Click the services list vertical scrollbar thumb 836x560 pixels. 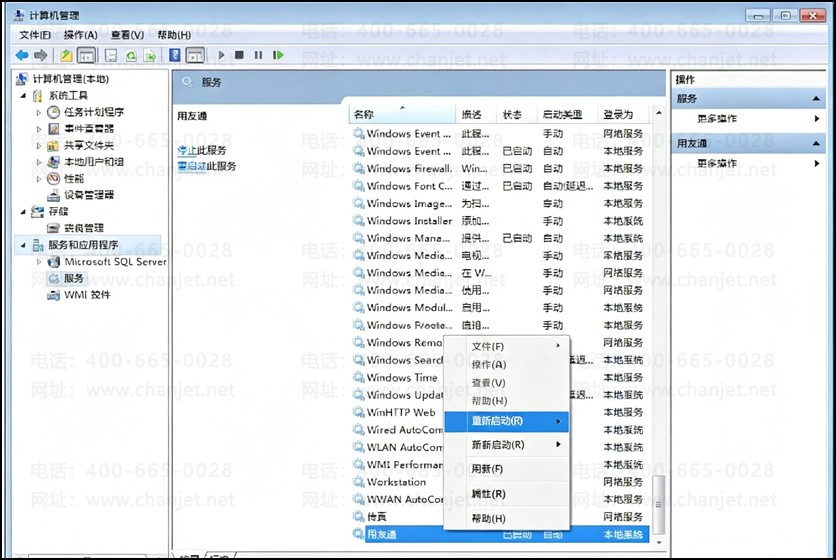pos(659,505)
